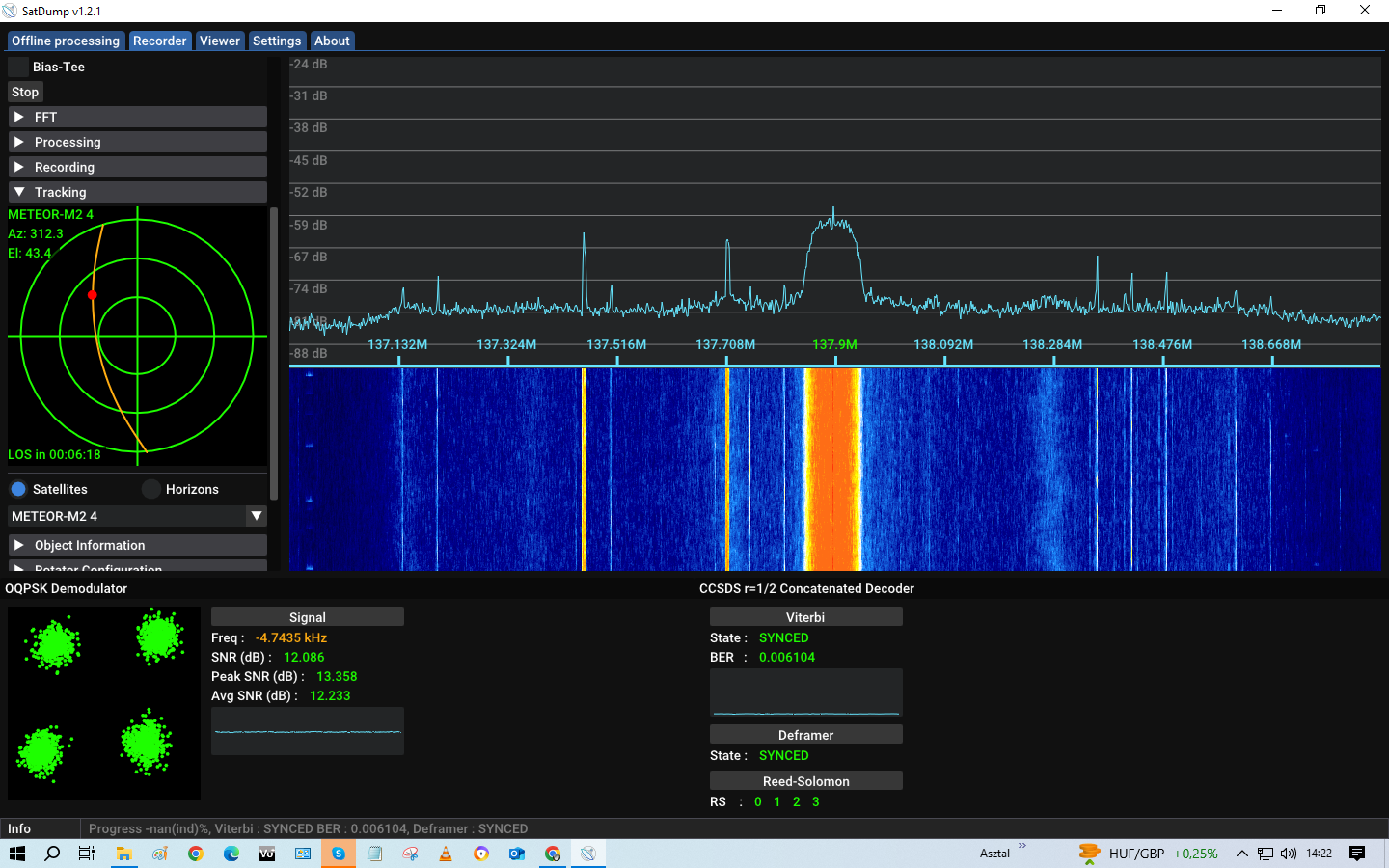The width and height of the screenshot is (1389, 868).
Task: Open Chrome icon next to Paint
Action: [x=196, y=854]
